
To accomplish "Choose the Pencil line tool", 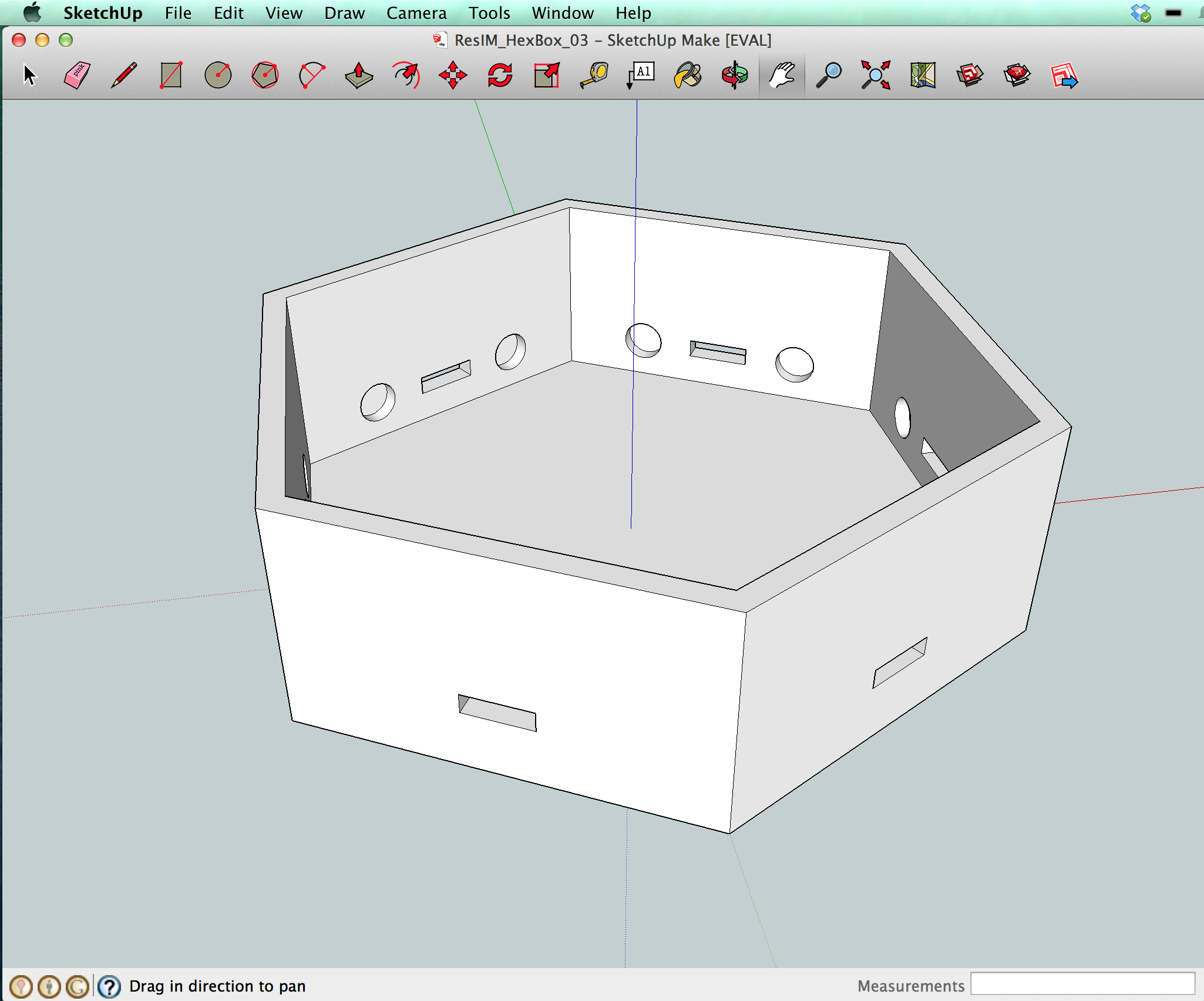I will [124, 75].
